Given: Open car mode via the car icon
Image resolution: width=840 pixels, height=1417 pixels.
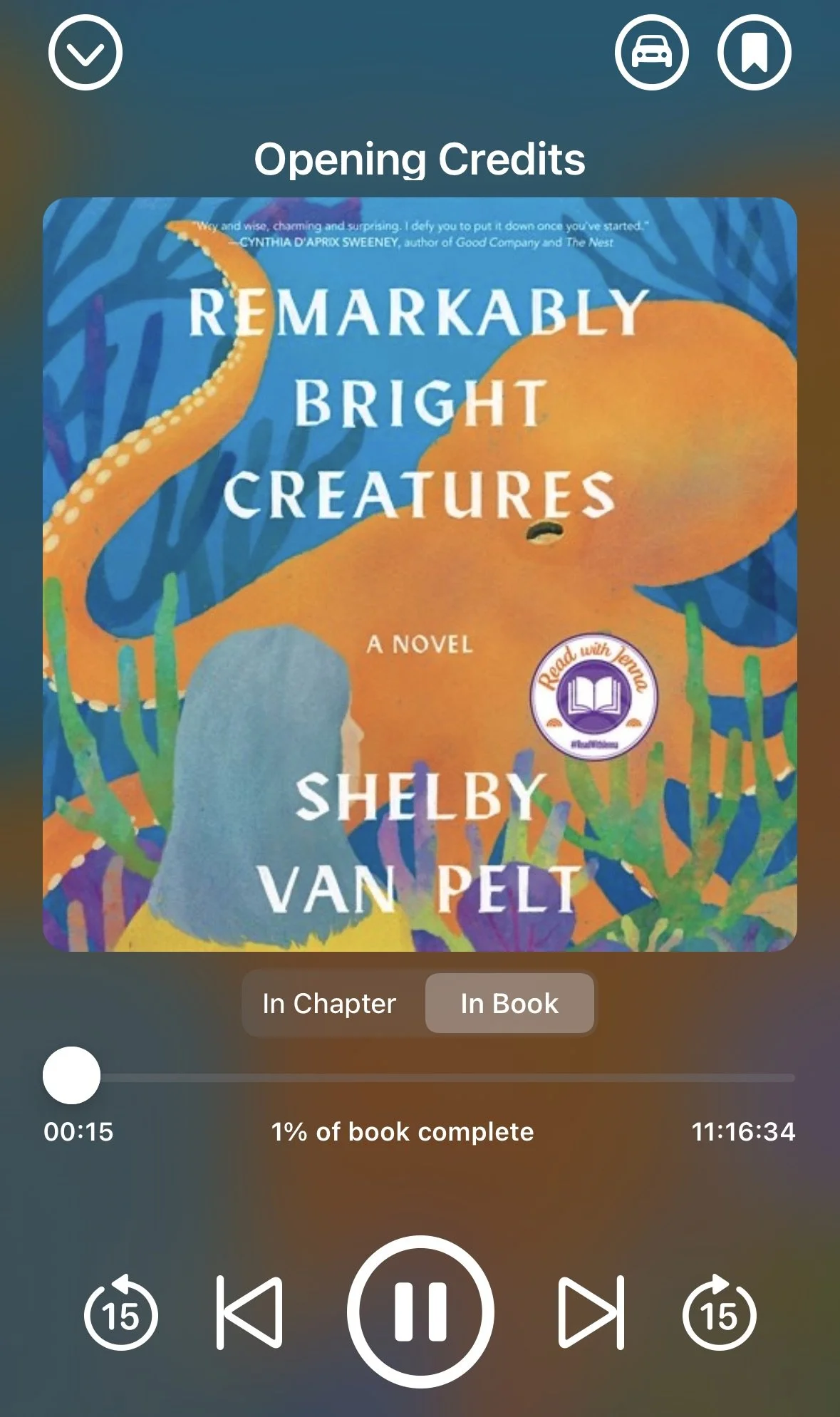Looking at the screenshot, I should pyautogui.click(x=651, y=53).
